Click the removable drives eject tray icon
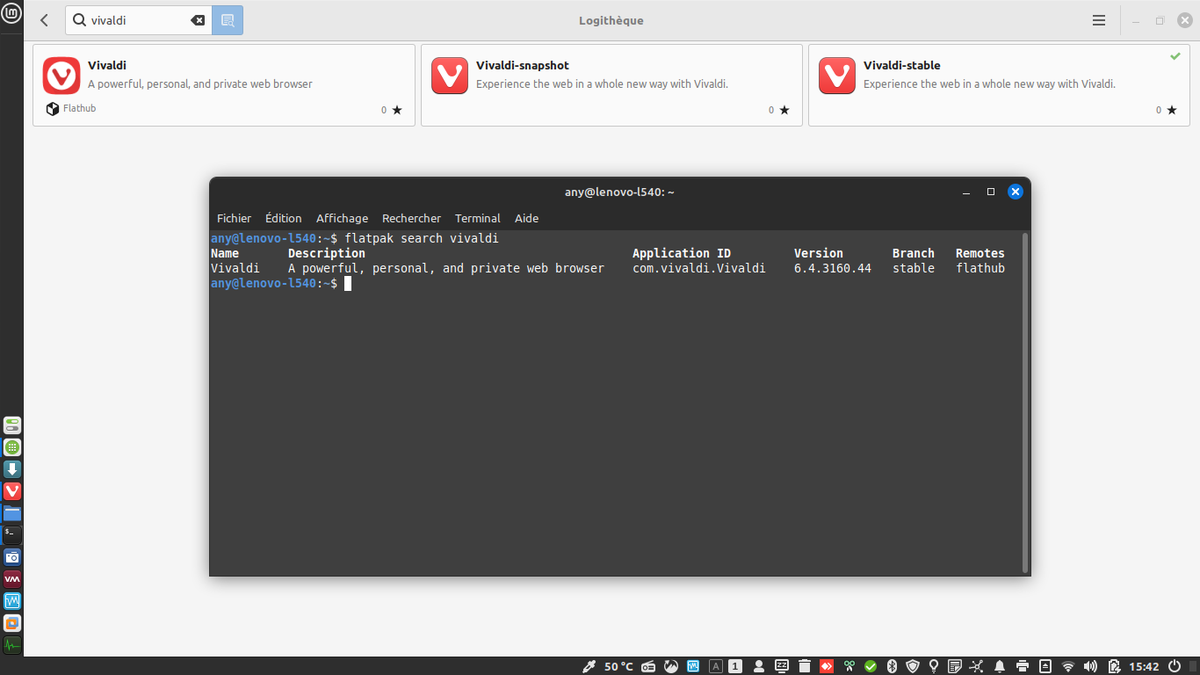This screenshot has height=675, width=1200. click(x=1046, y=666)
